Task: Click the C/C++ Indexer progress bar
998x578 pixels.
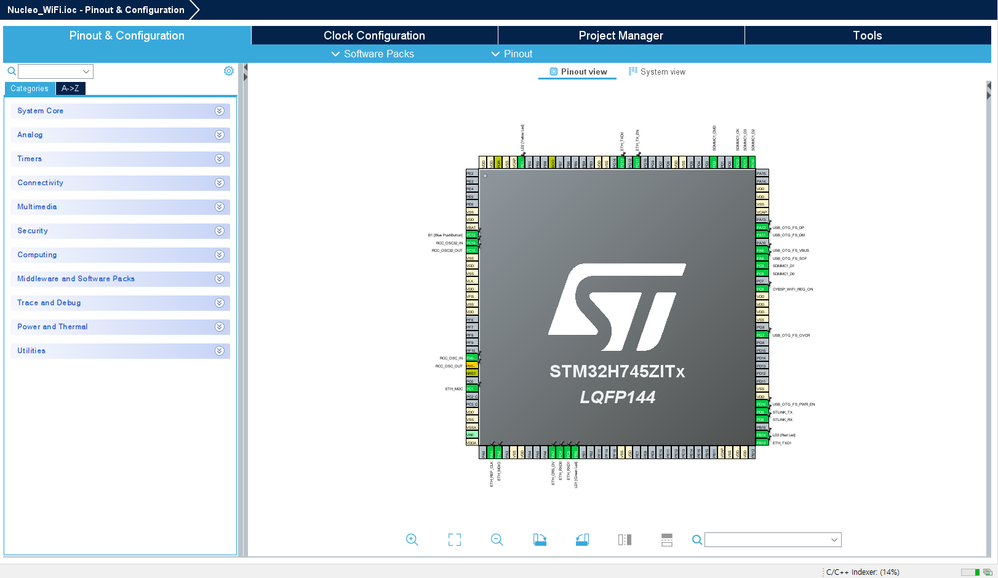Action: pos(968,572)
